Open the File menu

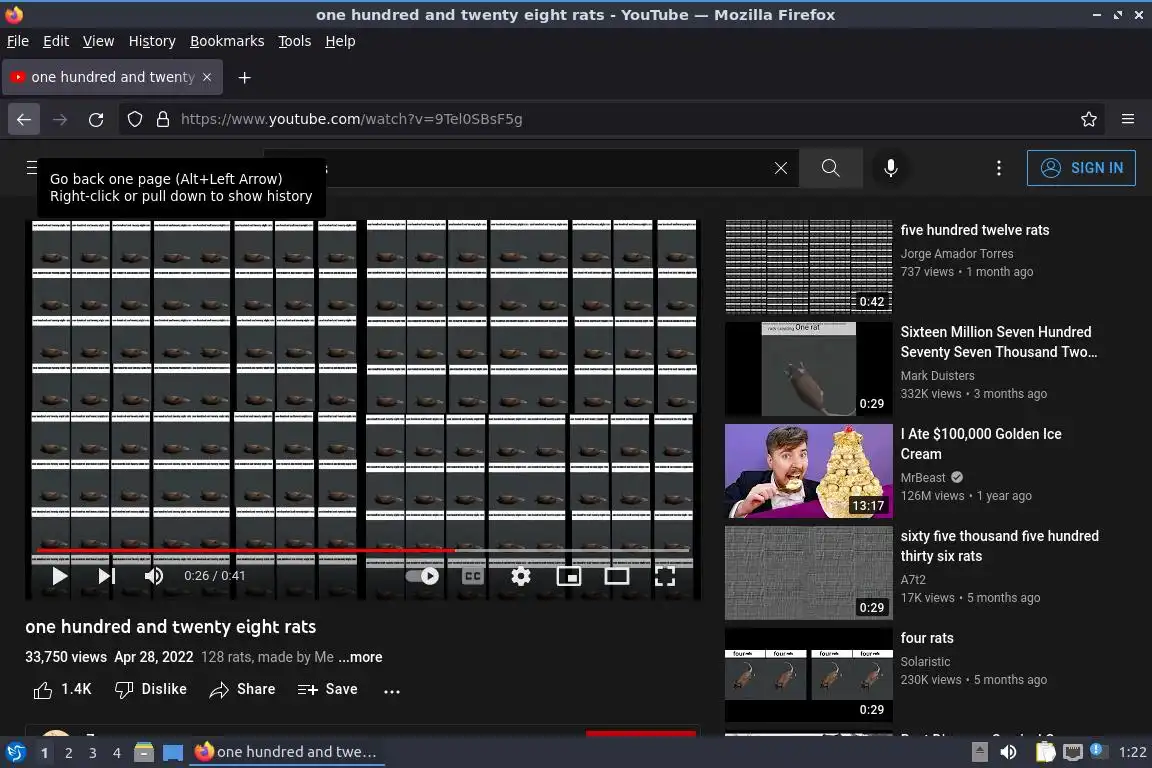click(18, 41)
